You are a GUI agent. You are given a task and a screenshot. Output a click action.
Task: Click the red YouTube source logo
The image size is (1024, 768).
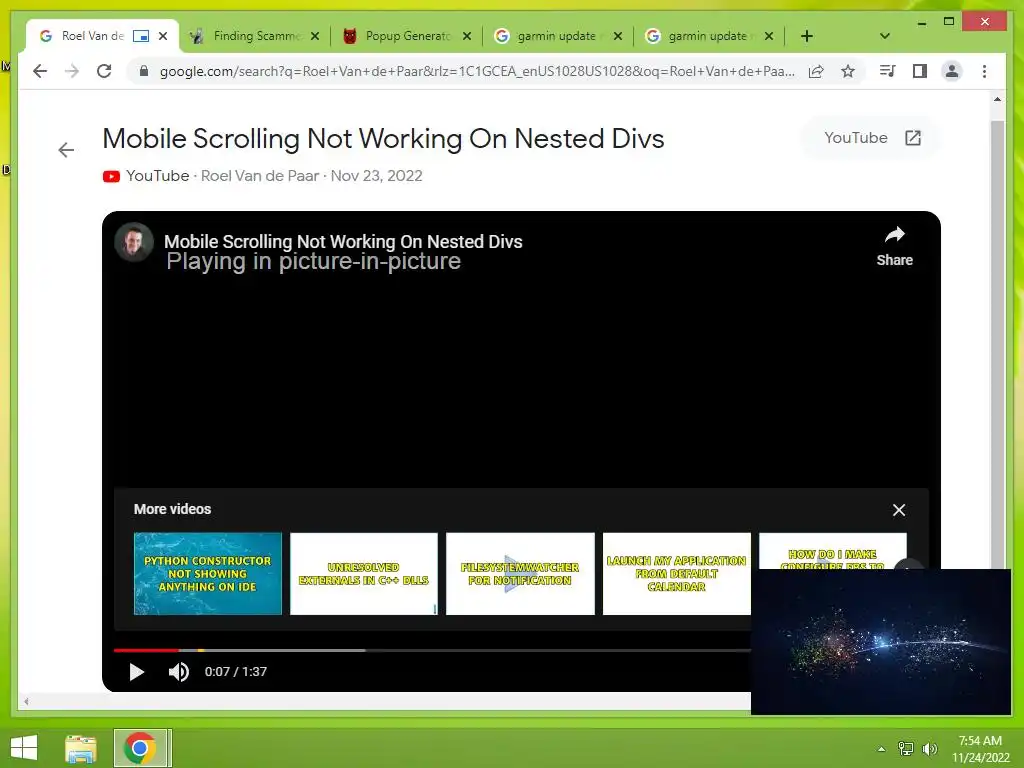(111, 176)
